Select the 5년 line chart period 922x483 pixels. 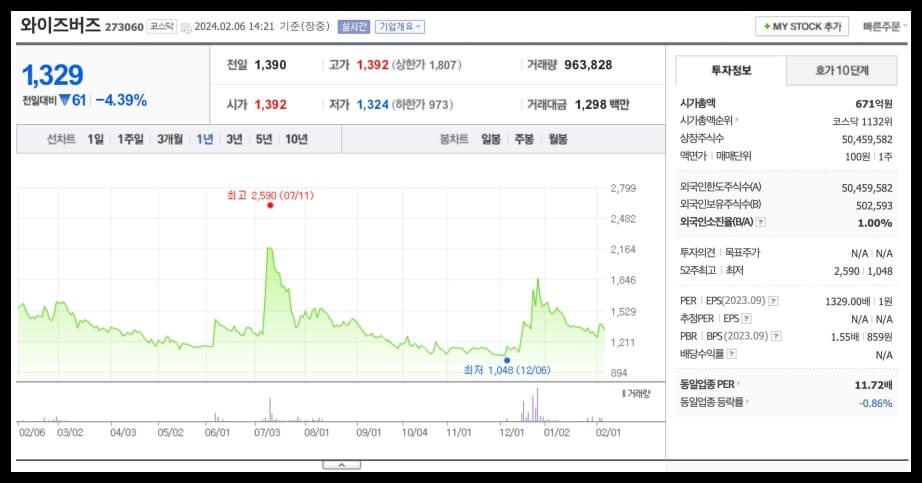(263, 139)
